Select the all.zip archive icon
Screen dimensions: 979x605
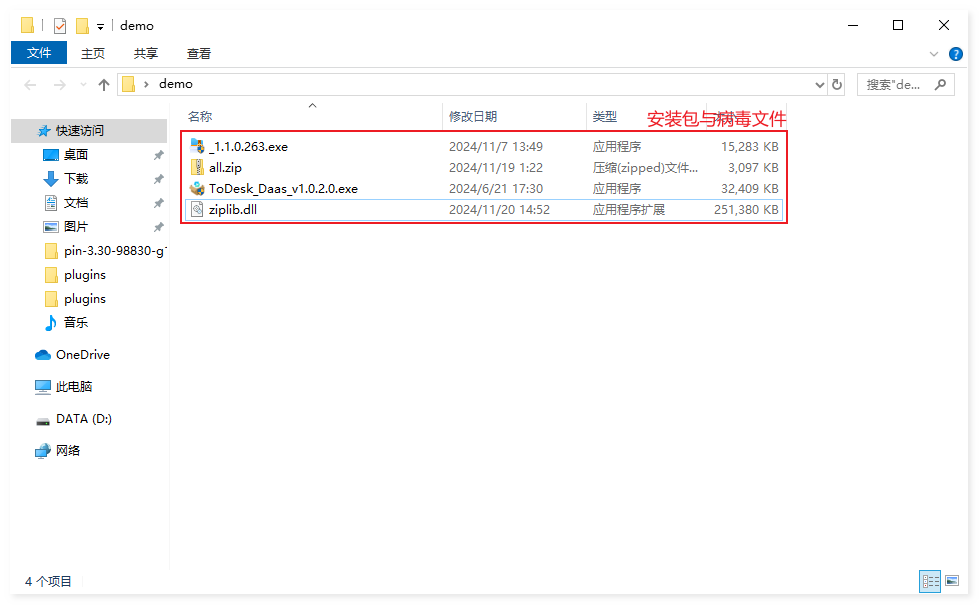(x=197, y=167)
